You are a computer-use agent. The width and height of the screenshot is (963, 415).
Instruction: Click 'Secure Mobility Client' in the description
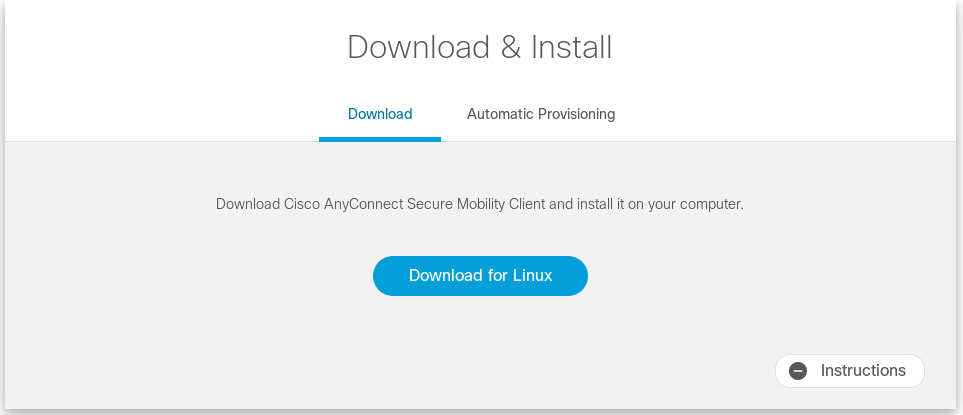coord(476,204)
